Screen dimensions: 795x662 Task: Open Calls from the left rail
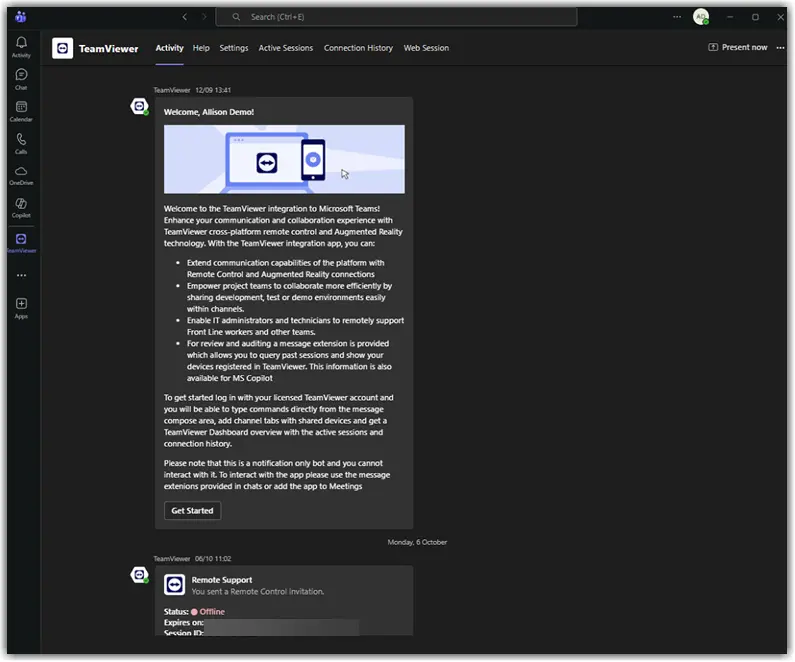click(x=21, y=144)
